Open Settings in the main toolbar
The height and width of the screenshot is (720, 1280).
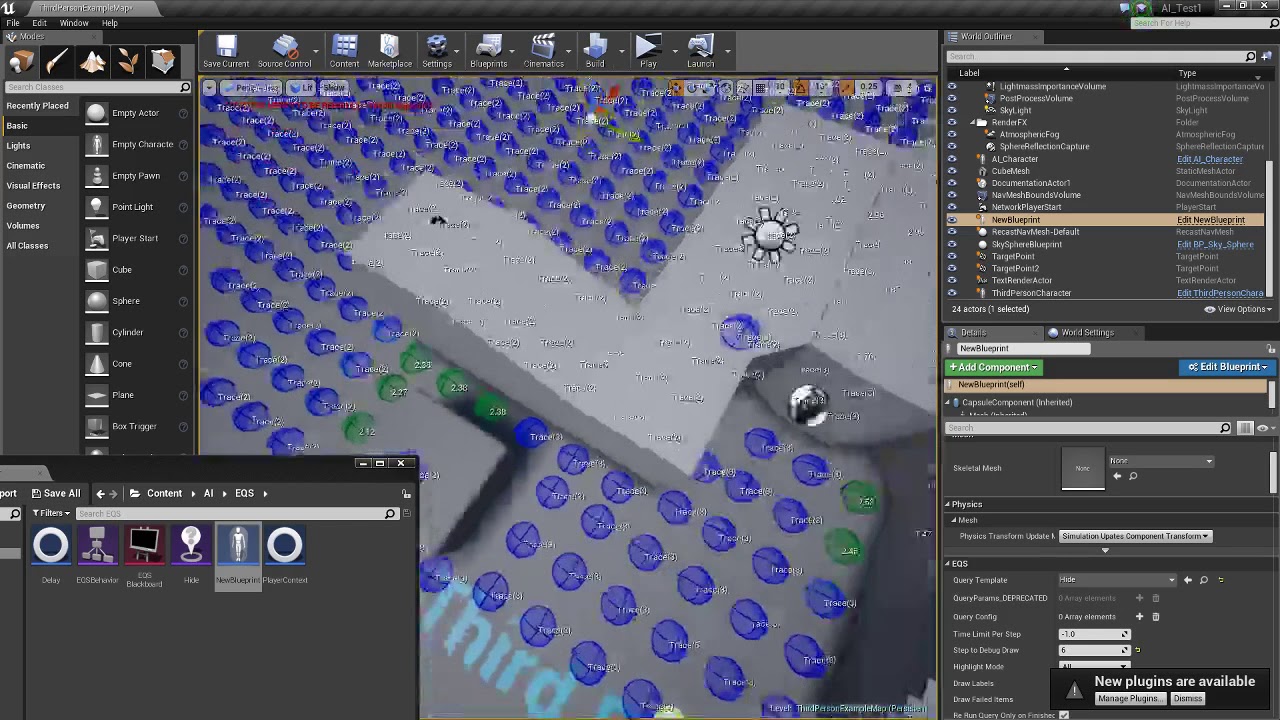[436, 51]
